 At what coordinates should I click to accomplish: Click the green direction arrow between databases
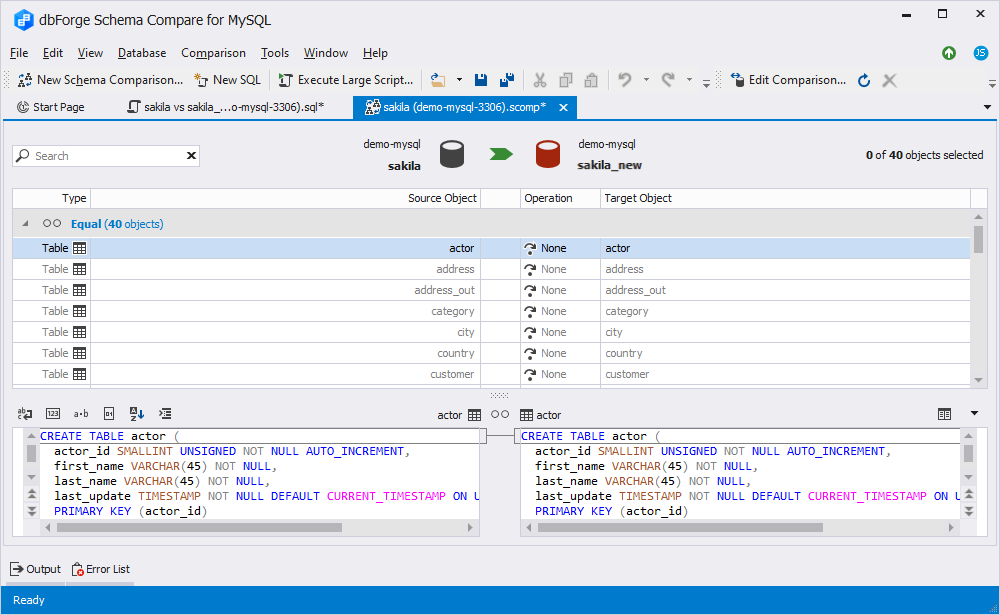pos(501,154)
